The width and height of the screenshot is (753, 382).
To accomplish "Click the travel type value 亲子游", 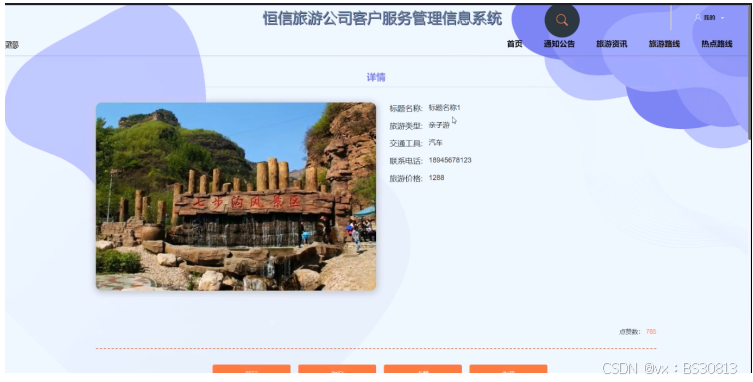I will pyautogui.click(x=439, y=125).
